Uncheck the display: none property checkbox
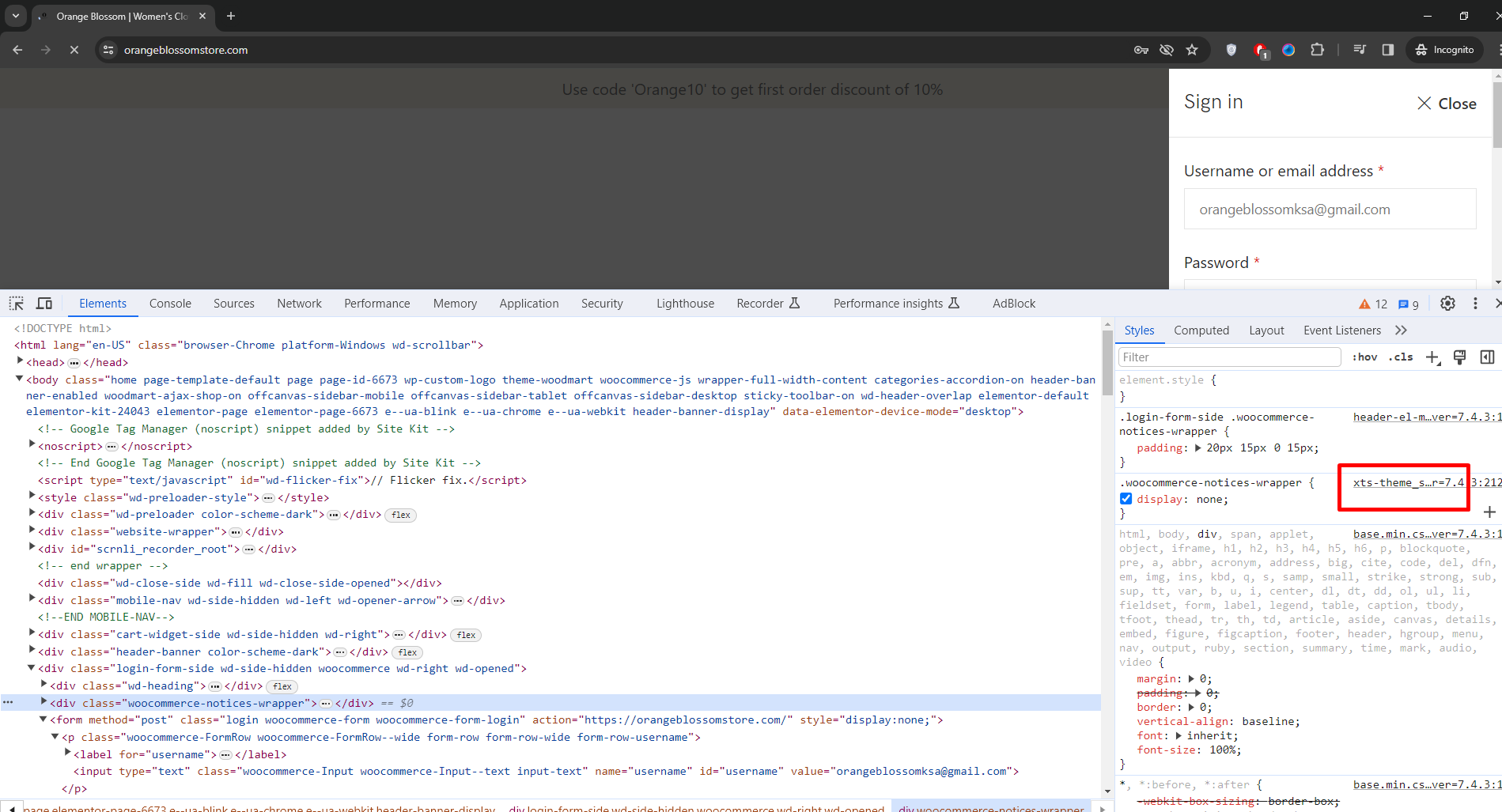Image resolution: width=1502 pixels, height=812 pixels. point(1126,499)
